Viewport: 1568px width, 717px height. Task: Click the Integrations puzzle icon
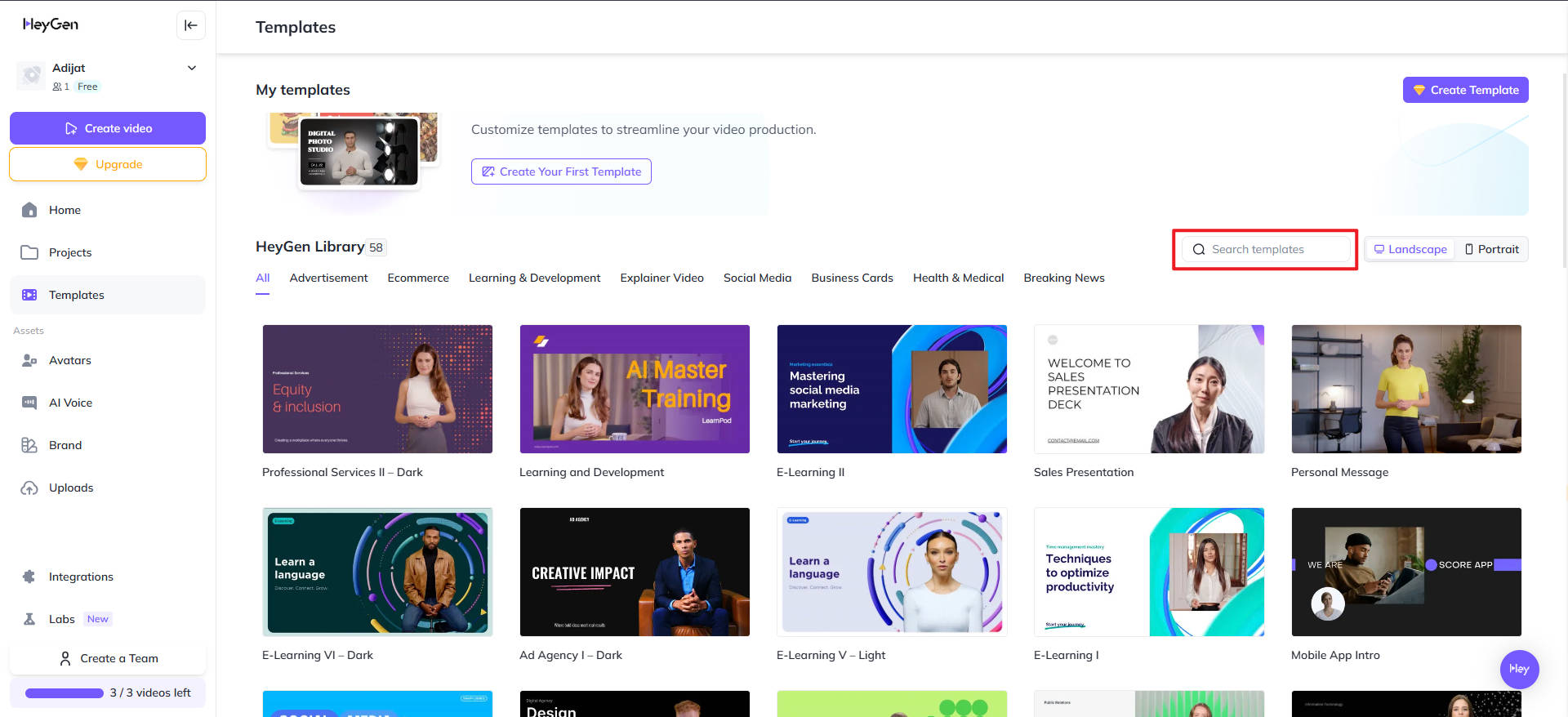point(29,577)
